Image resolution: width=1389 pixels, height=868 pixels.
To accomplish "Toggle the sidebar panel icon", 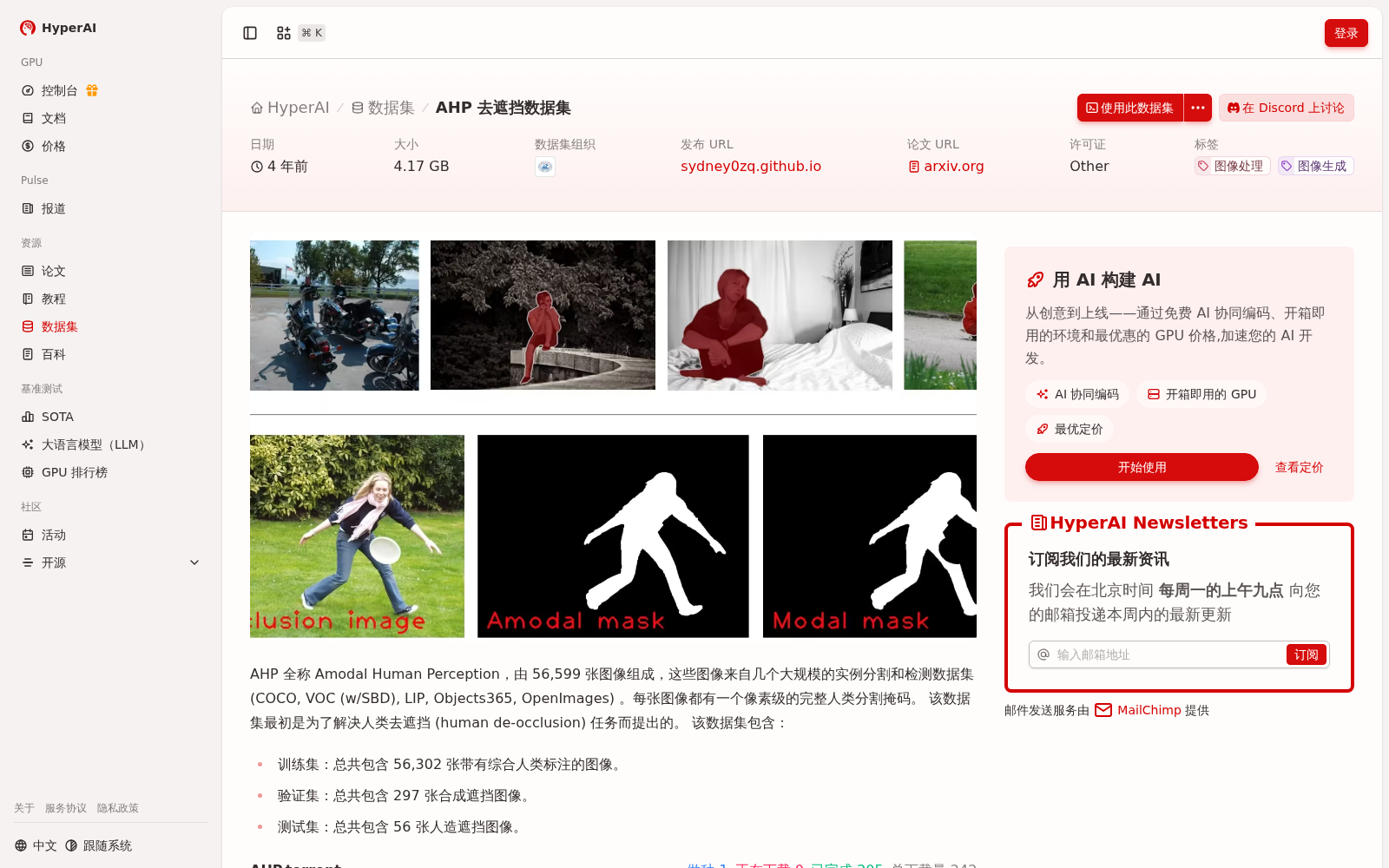I will 250,33.
